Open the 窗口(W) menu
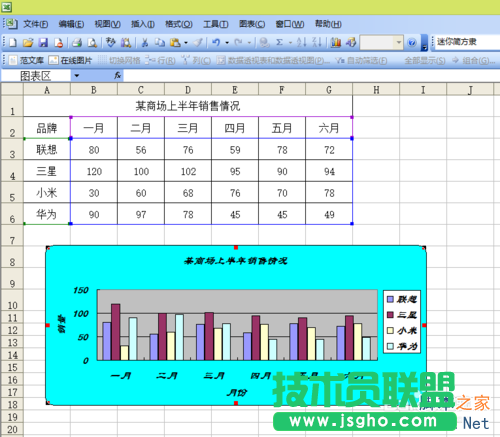This screenshot has width=500, height=437. (x=290, y=24)
